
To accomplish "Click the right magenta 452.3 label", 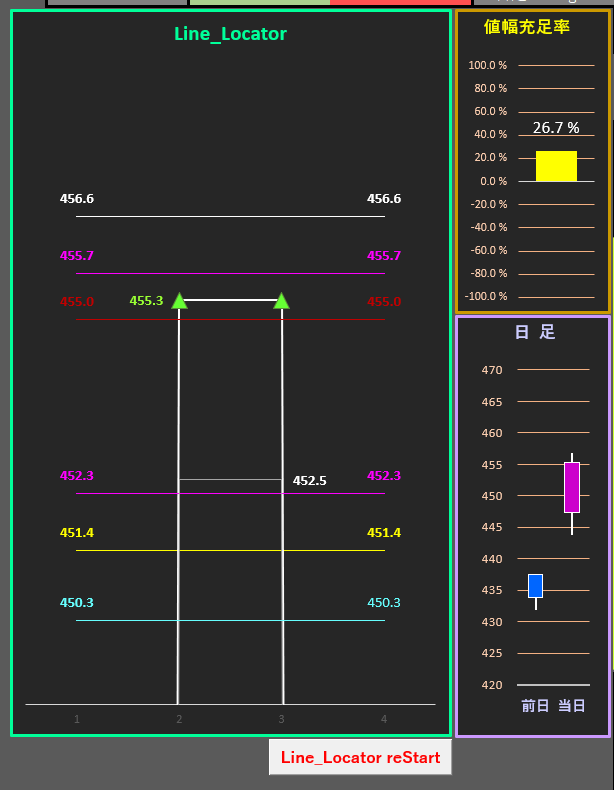I will (384, 476).
